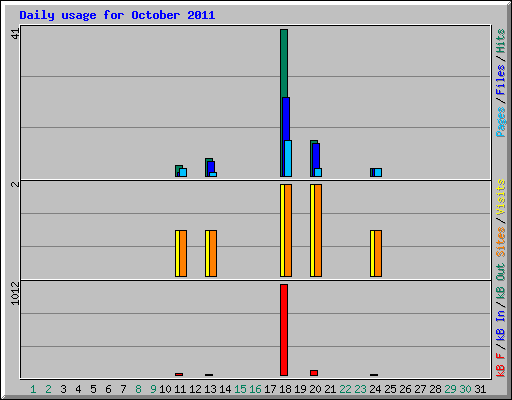This screenshot has height=400, width=512.
Task: Click the "41" maximum value on hits axis
Action: (x=15, y=33)
